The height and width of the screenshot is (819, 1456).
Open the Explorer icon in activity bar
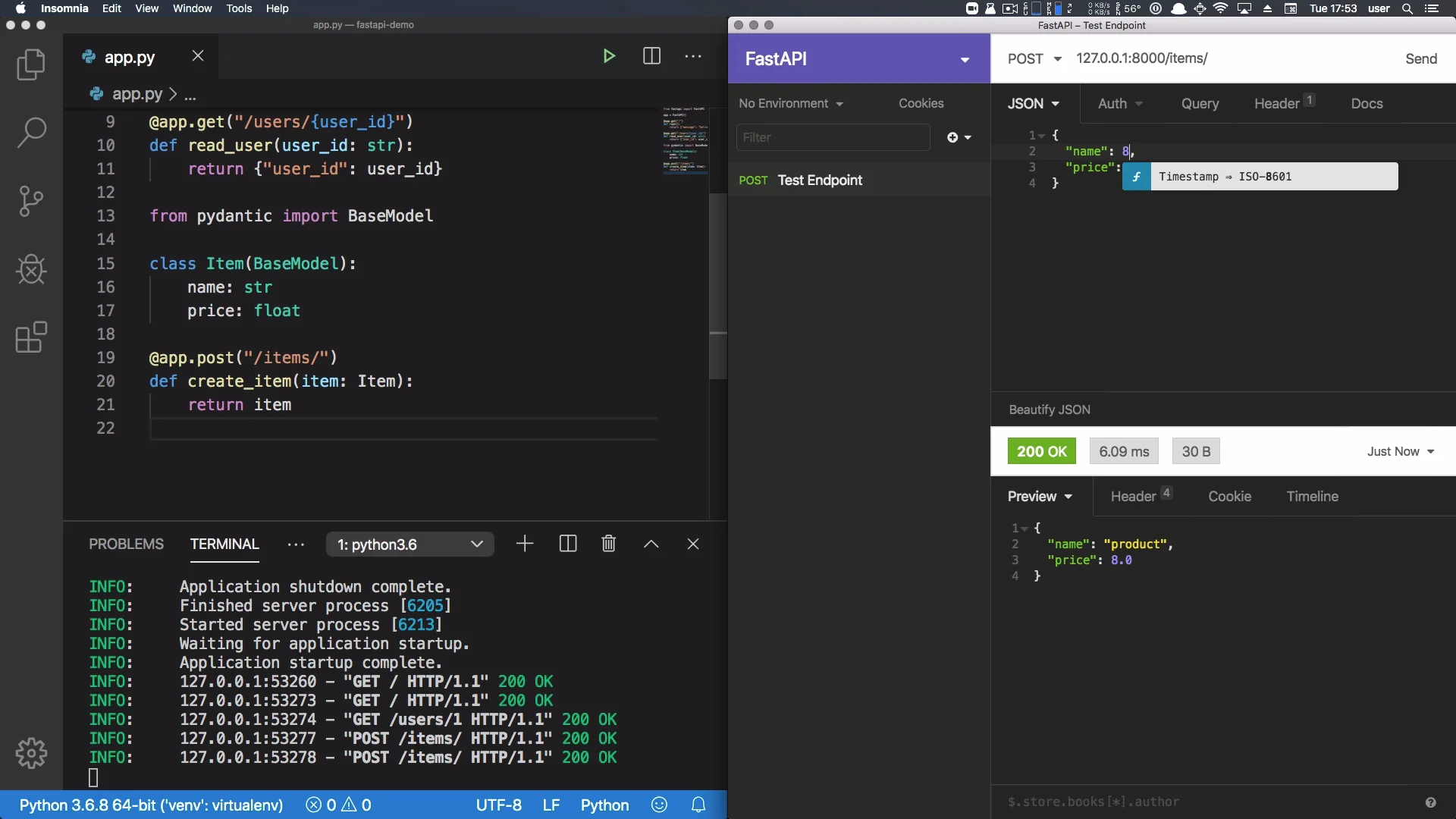pyautogui.click(x=31, y=64)
